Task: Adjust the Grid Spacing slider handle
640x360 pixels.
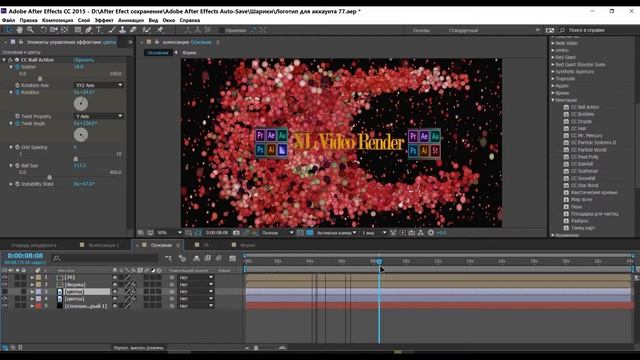Action: pos(76,158)
